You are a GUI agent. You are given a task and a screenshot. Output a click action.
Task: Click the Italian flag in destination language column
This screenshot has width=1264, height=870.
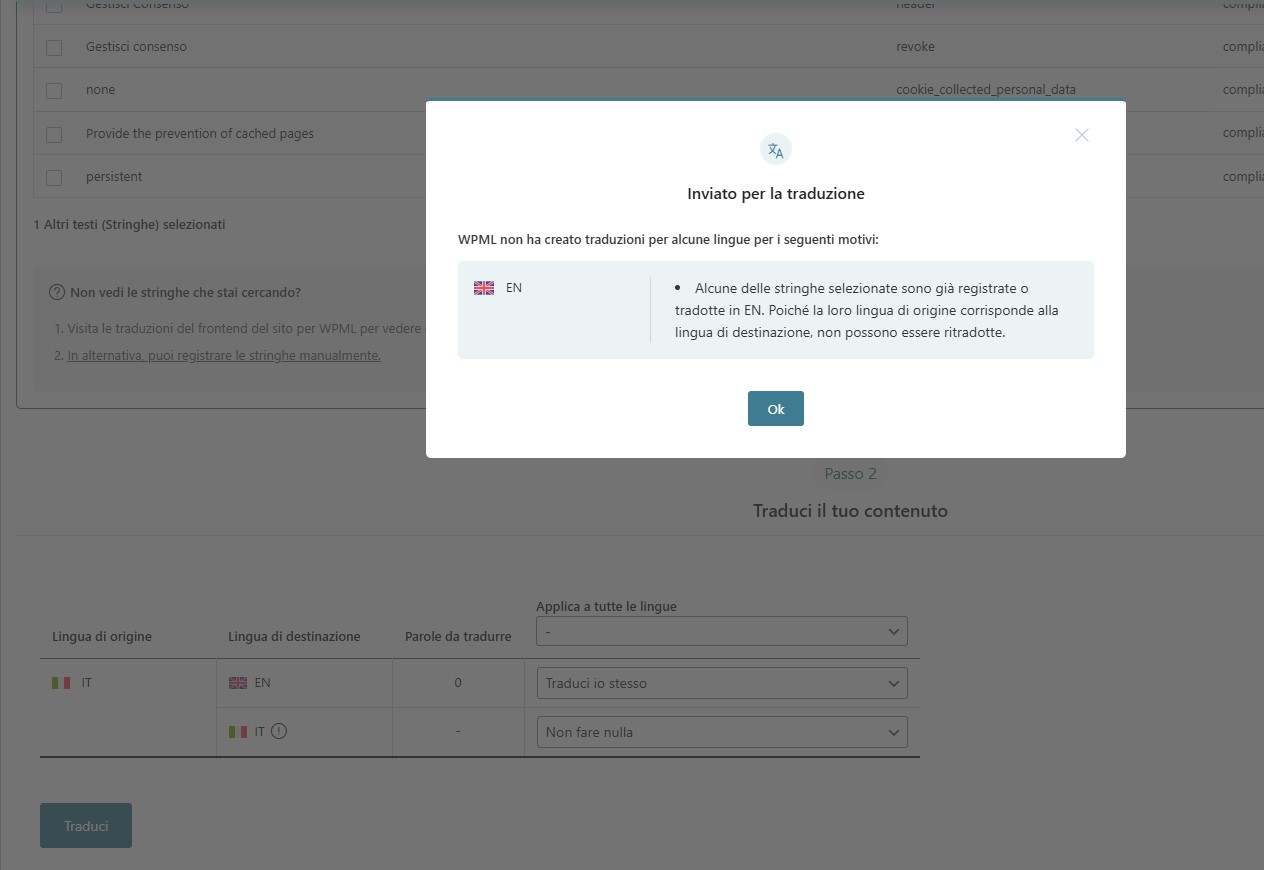[x=238, y=732]
